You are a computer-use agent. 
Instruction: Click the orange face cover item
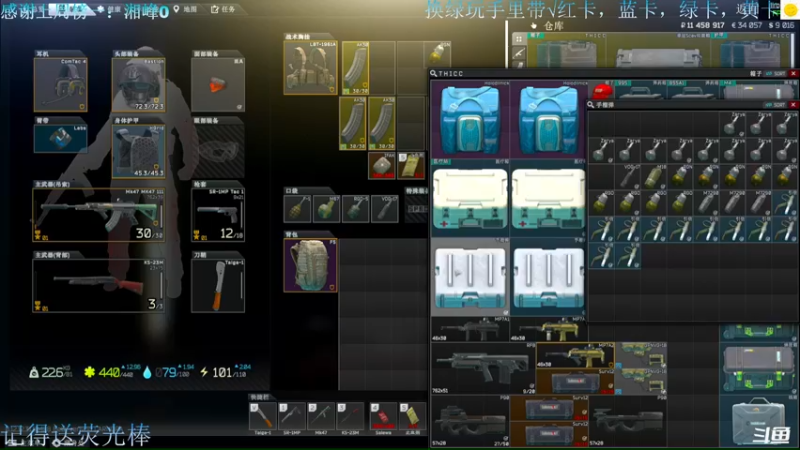pyautogui.click(x=218, y=84)
